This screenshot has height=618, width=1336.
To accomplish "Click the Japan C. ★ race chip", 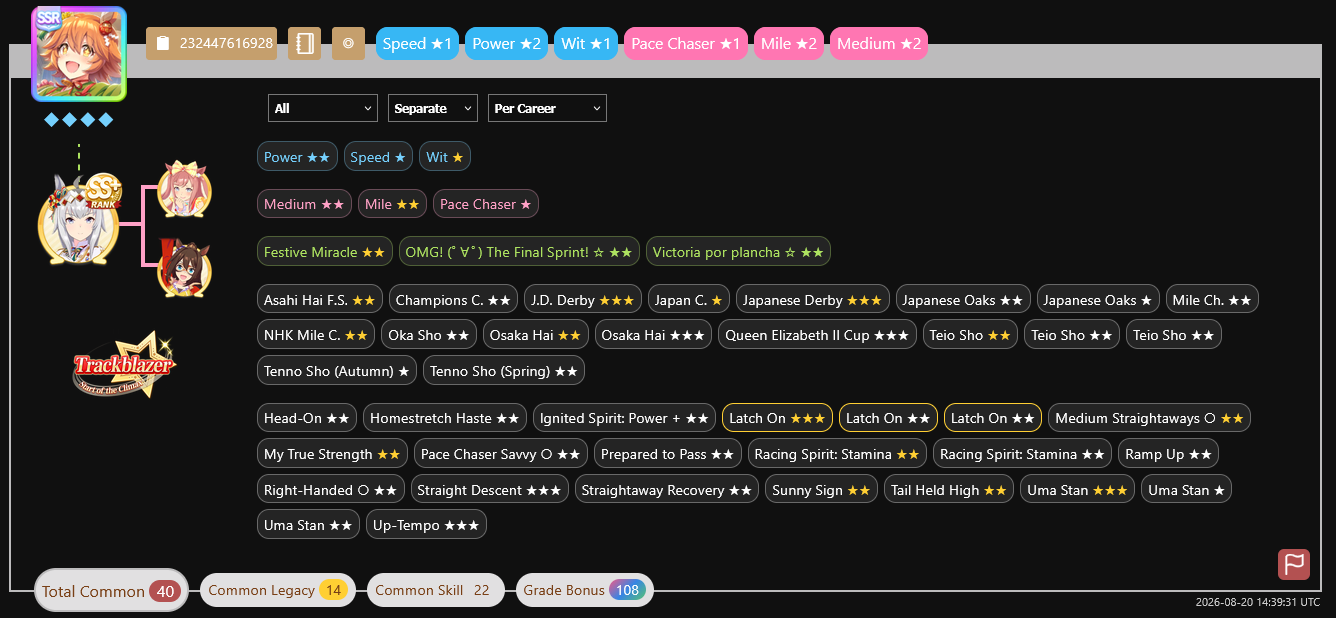I will [x=689, y=300].
